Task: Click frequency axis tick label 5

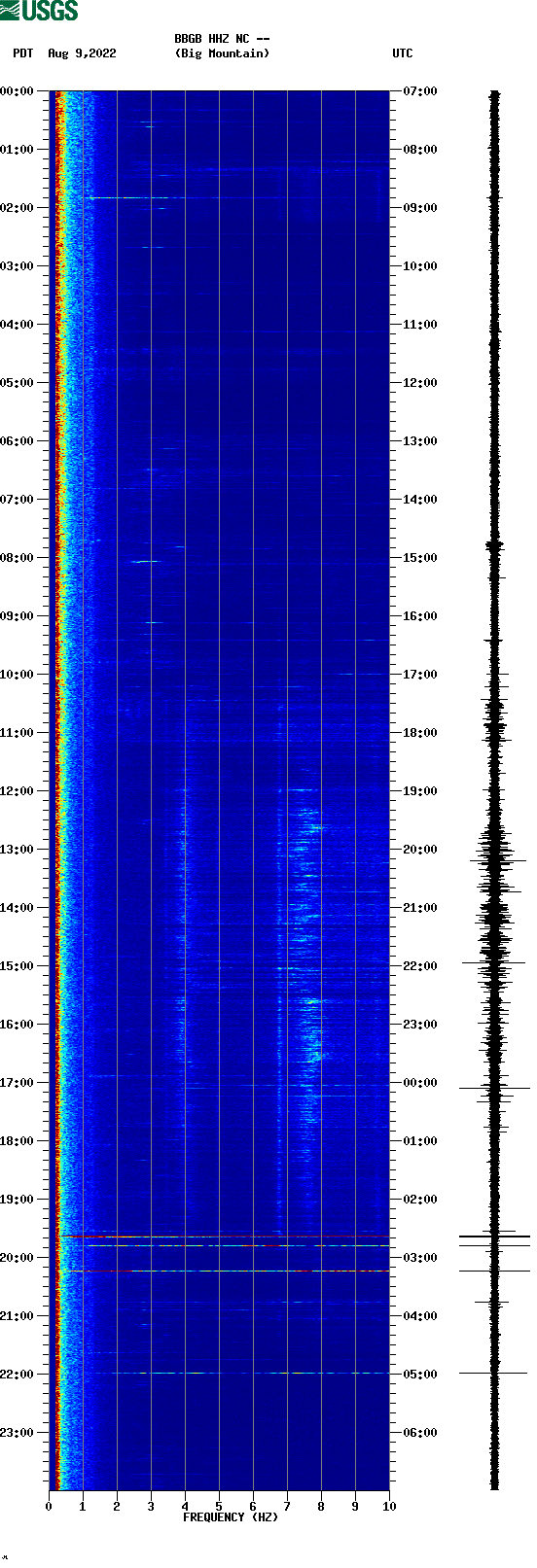Action: 219,1507
